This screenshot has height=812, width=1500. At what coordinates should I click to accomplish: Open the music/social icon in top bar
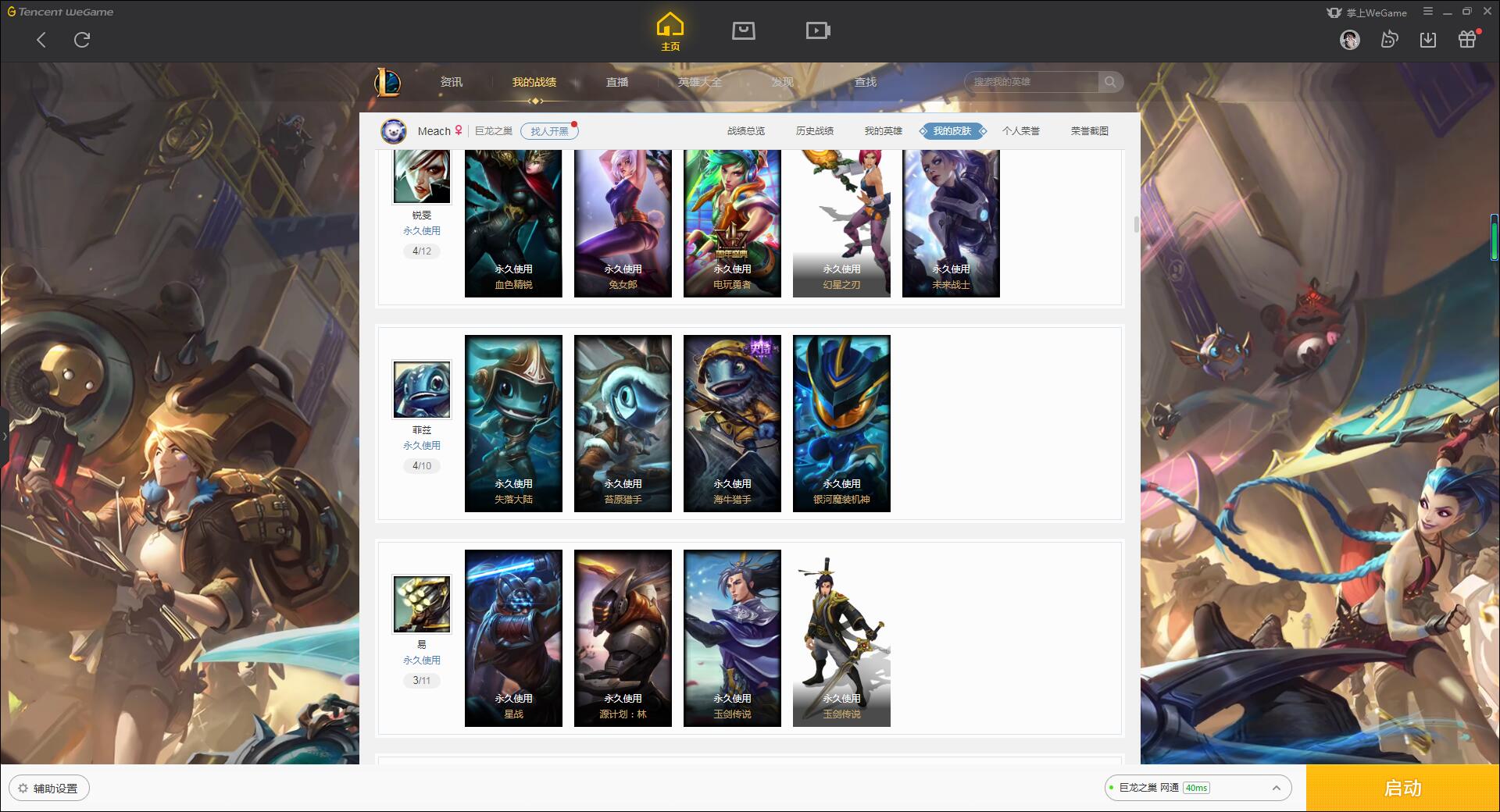[x=1389, y=40]
